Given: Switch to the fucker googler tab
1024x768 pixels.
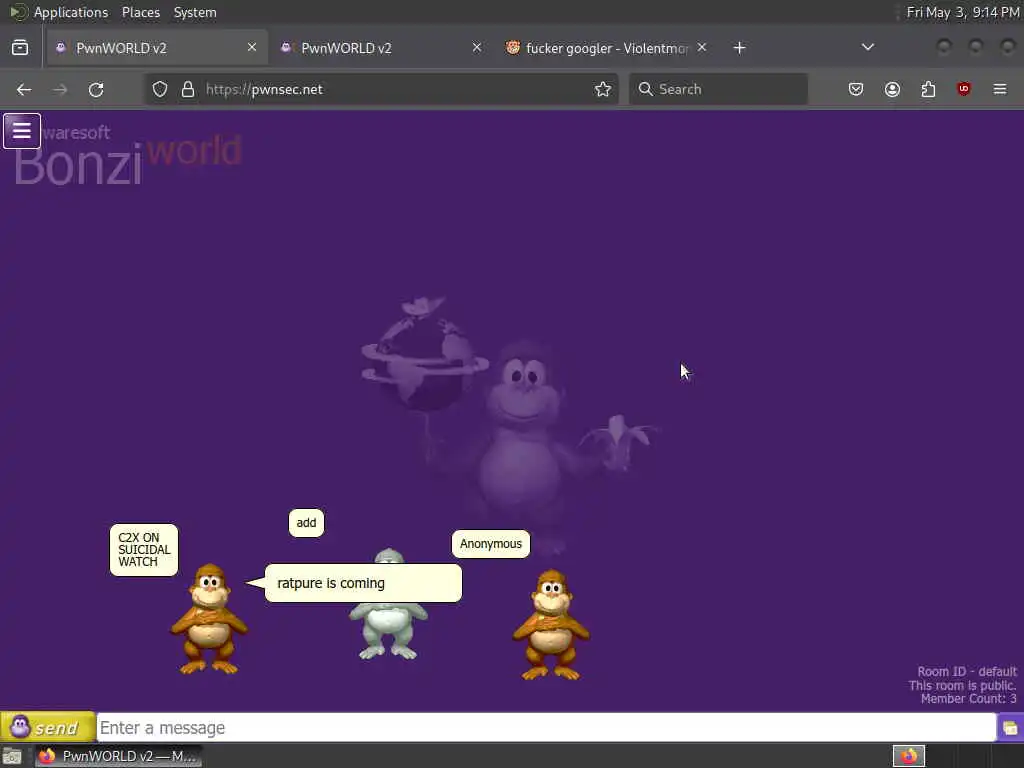Looking at the screenshot, I should (607, 48).
